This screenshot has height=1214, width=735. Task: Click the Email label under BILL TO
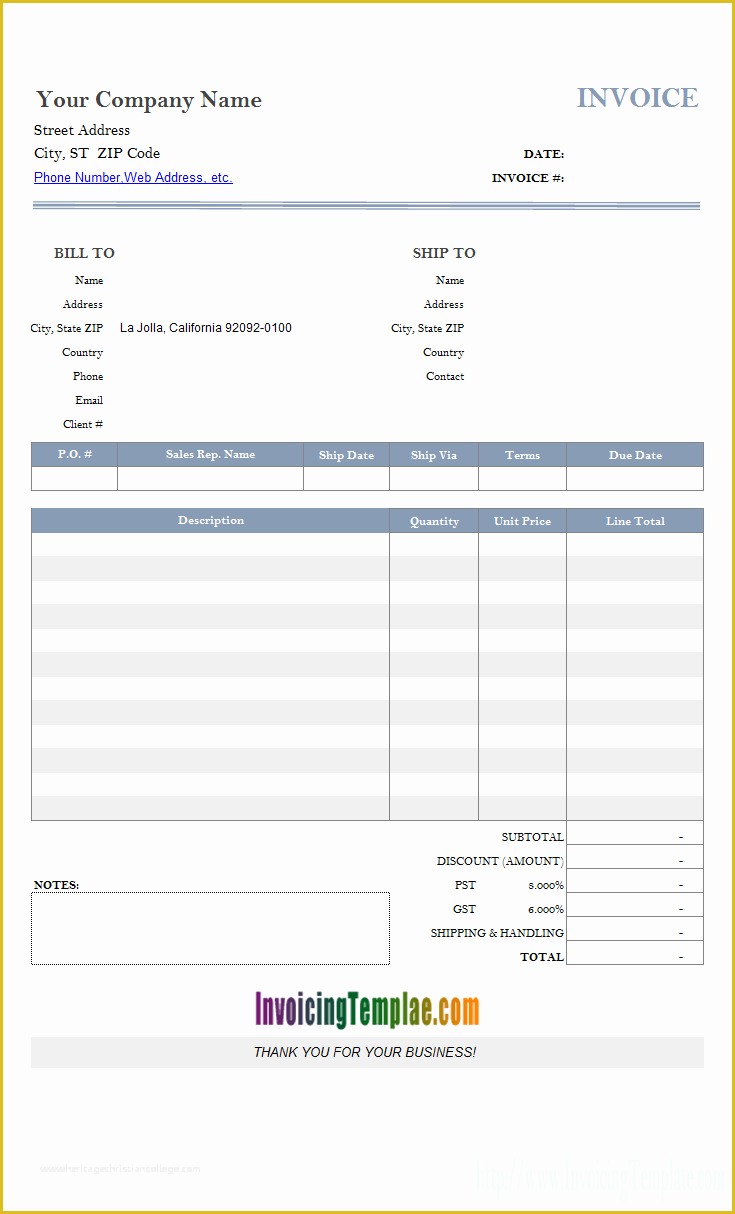coord(89,401)
